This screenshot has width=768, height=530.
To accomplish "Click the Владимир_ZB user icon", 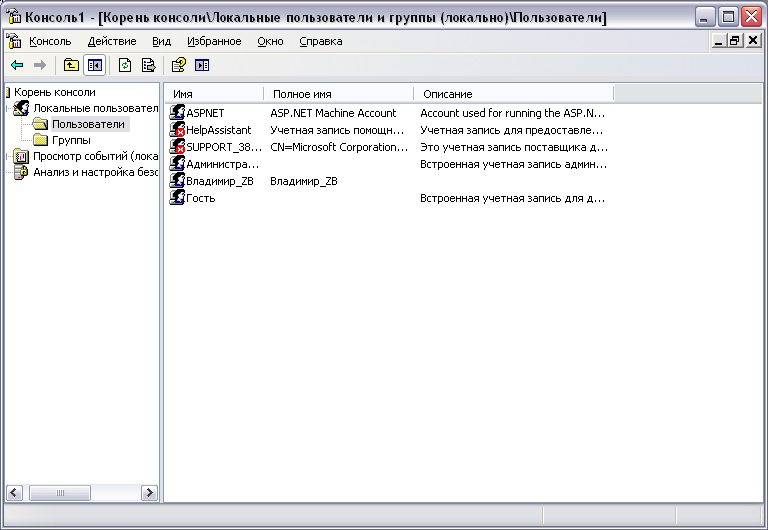I will (x=177, y=181).
